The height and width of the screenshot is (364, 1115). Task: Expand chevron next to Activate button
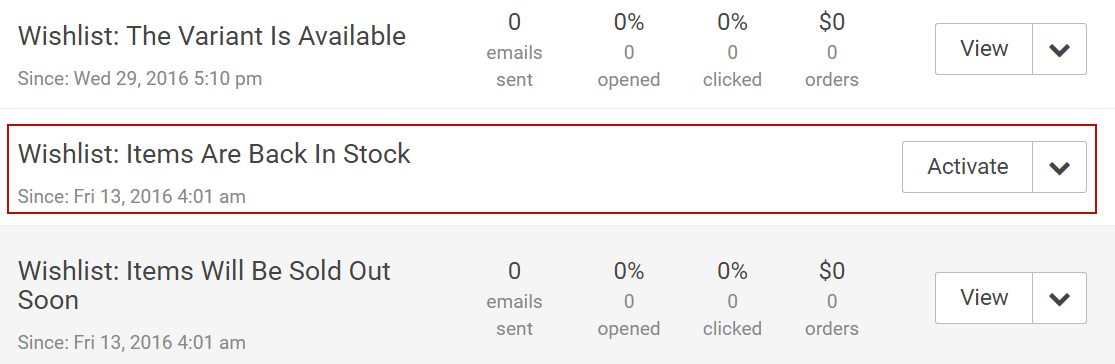point(1059,167)
